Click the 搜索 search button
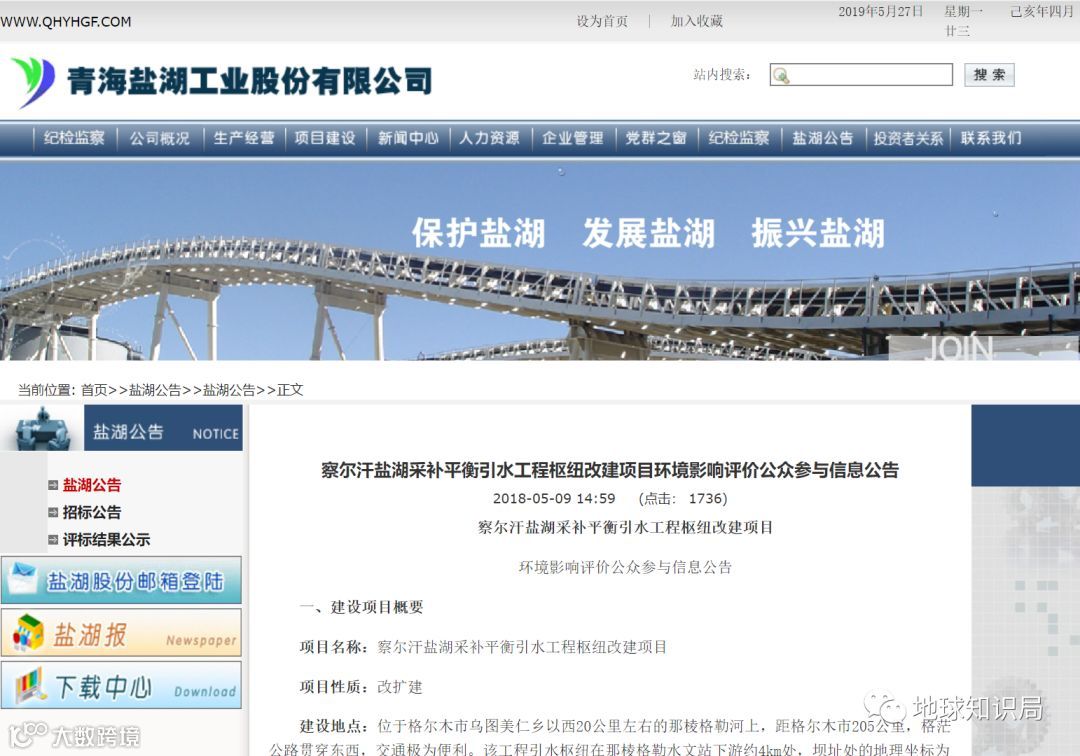This screenshot has width=1080, height=756. [x=989, y=74]
